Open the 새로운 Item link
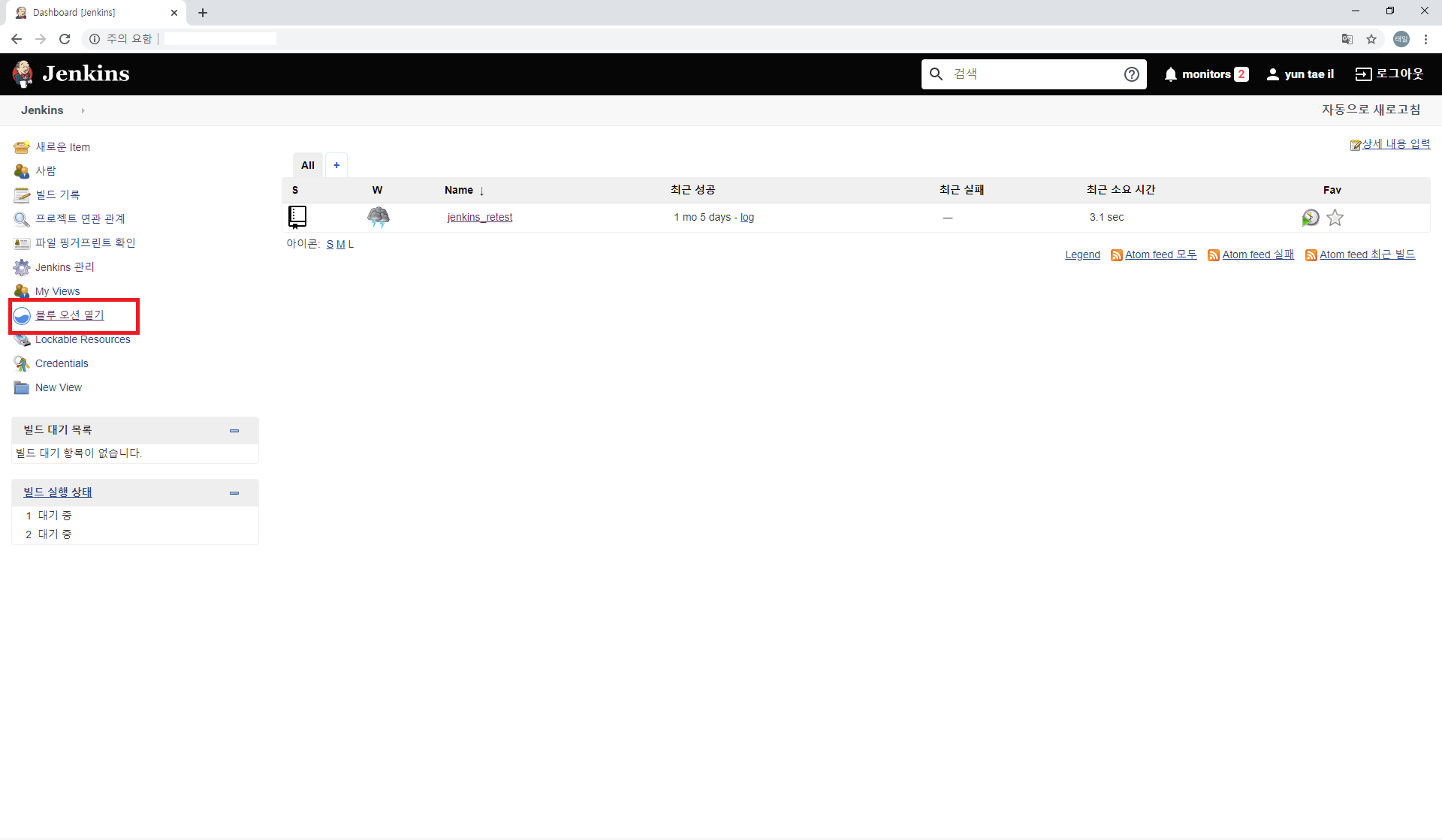Screen dimensions: 1442x840 pos(63,147)
